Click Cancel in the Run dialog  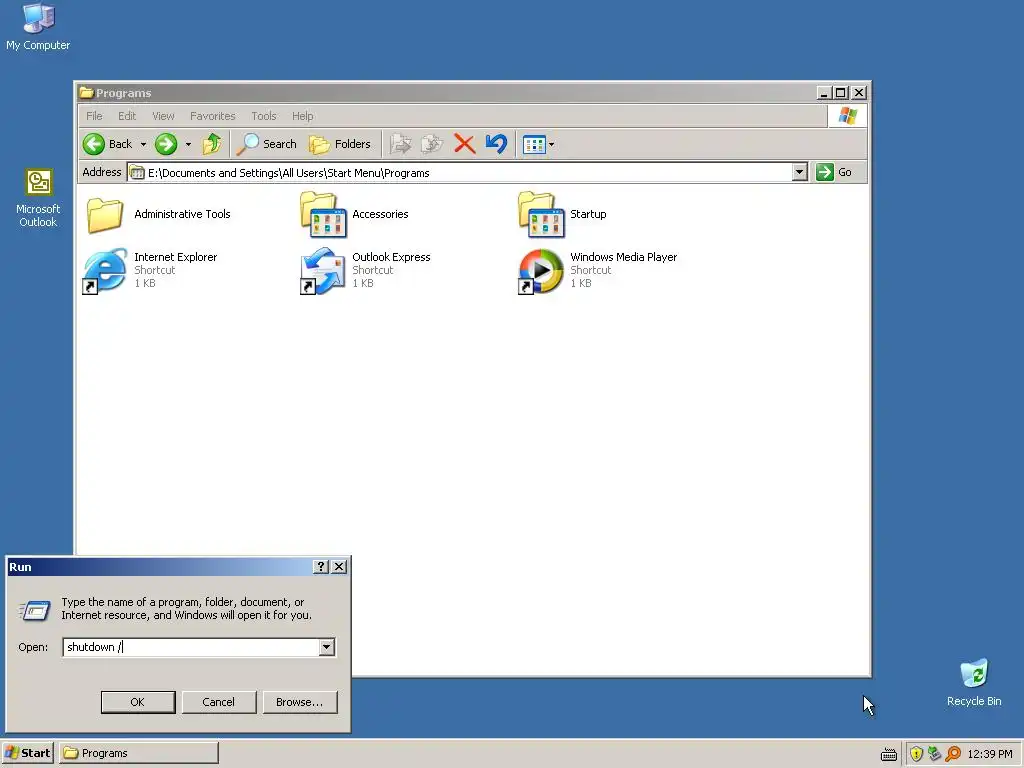218,702
